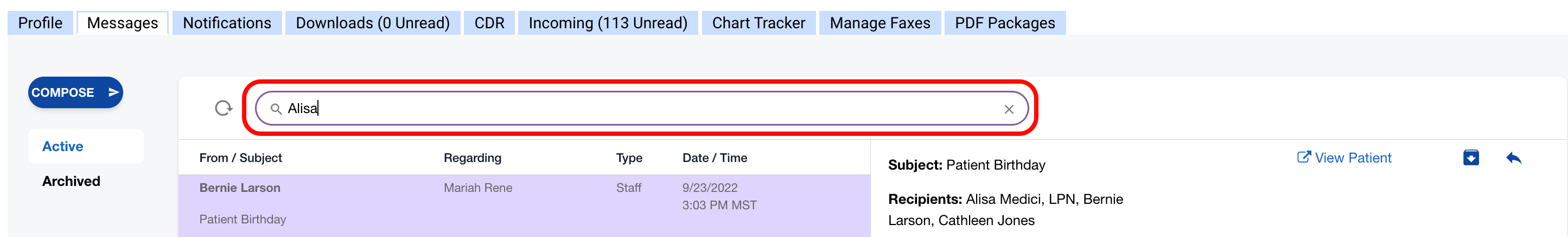The height and width of the screenshot is (237, 1568).
Task: Show Active messages folder
Action: click(x=63, y=147)
